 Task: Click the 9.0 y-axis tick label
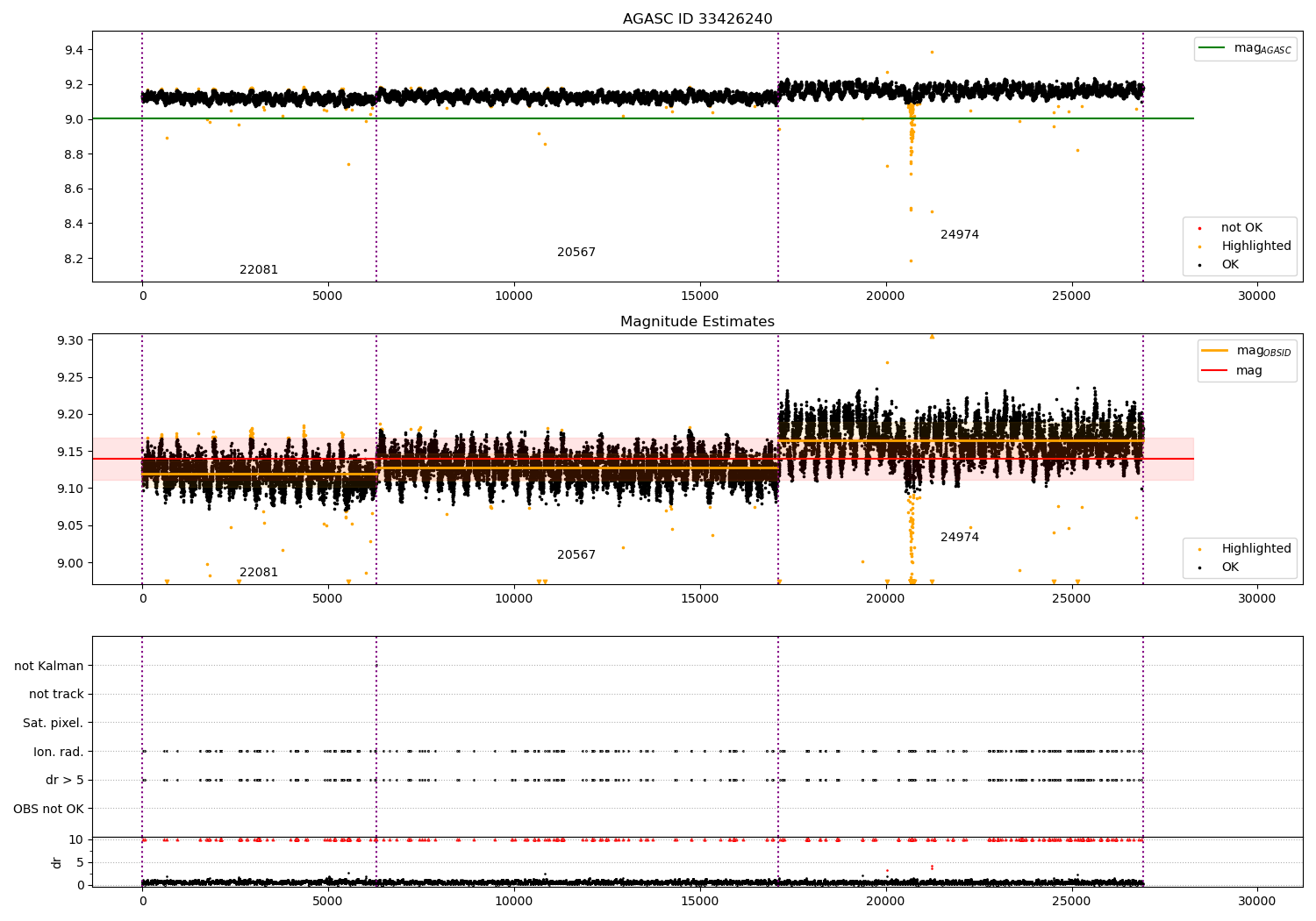pyautogui.click(x=74, y=120)
